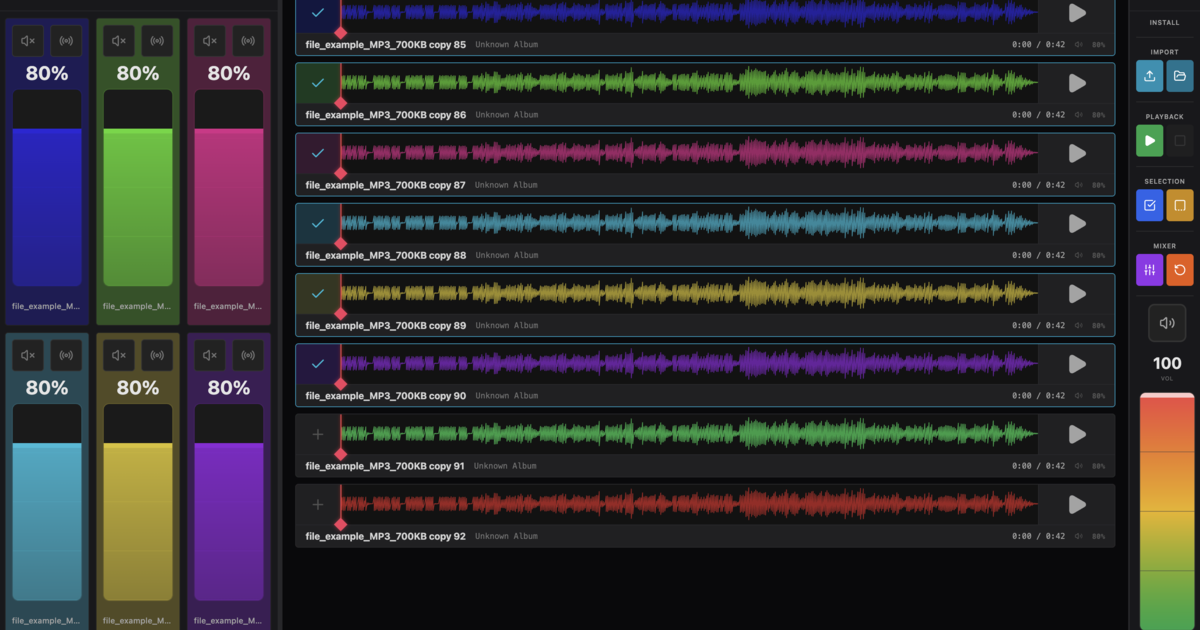Select track copy 92 with plus button
Viewport: 1200px width, 630px height.
(318, 505)
